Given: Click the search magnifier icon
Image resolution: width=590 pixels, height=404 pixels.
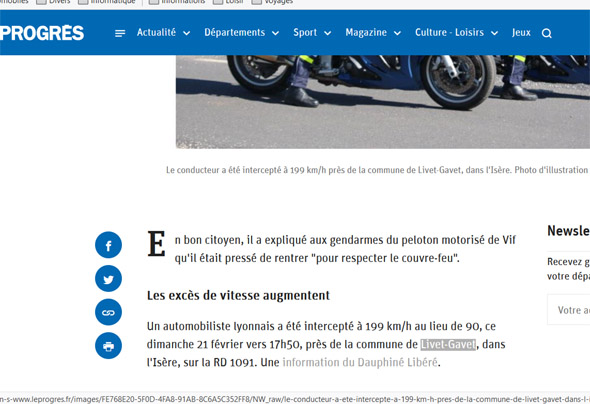Looking at the screenshot, I should [546, 33].
